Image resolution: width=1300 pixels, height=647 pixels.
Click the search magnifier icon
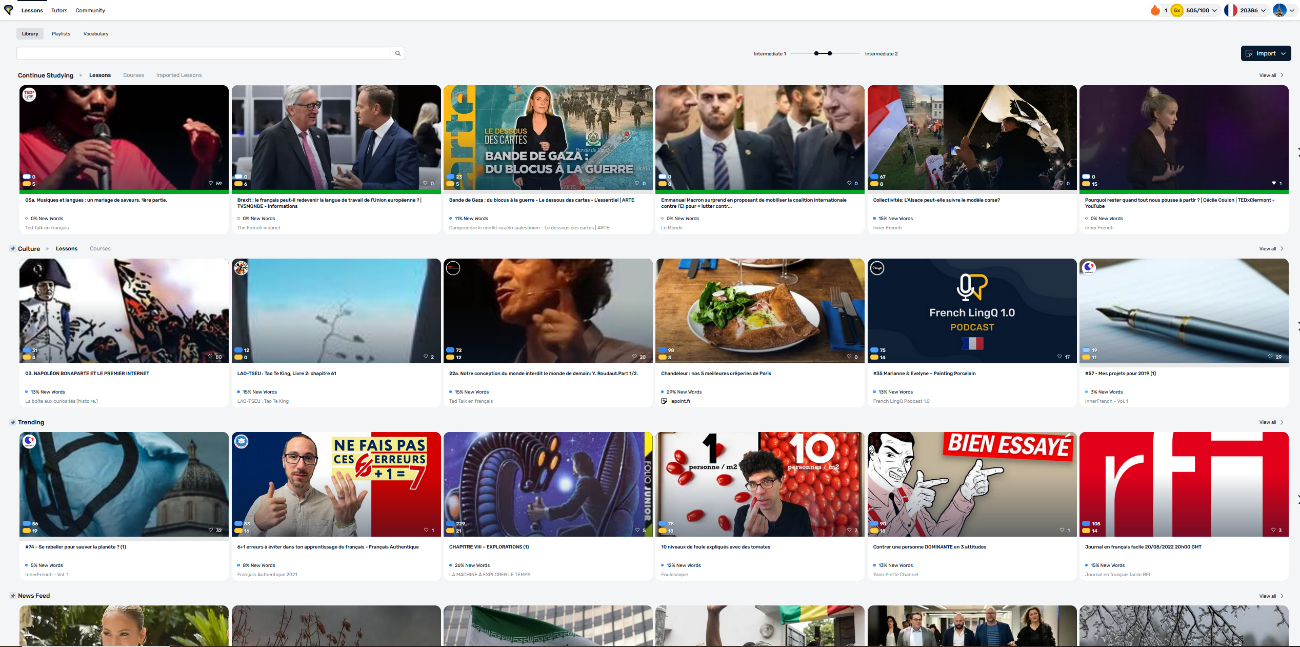397,54
